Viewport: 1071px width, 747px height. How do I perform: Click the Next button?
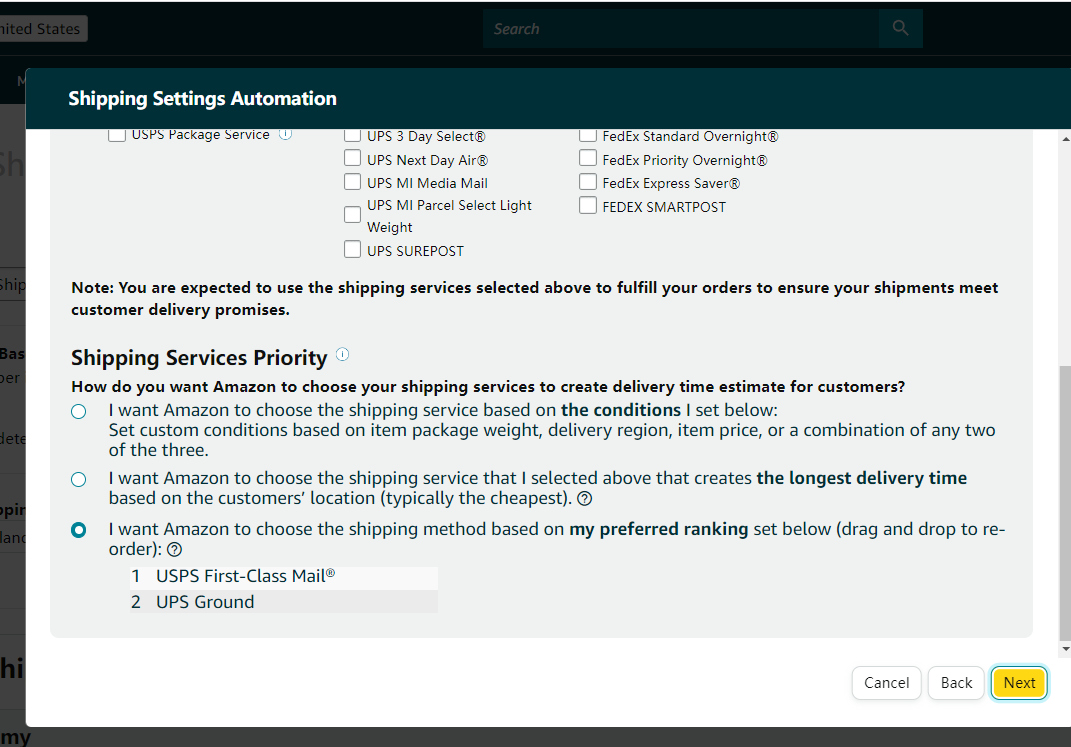(1019, 683)
